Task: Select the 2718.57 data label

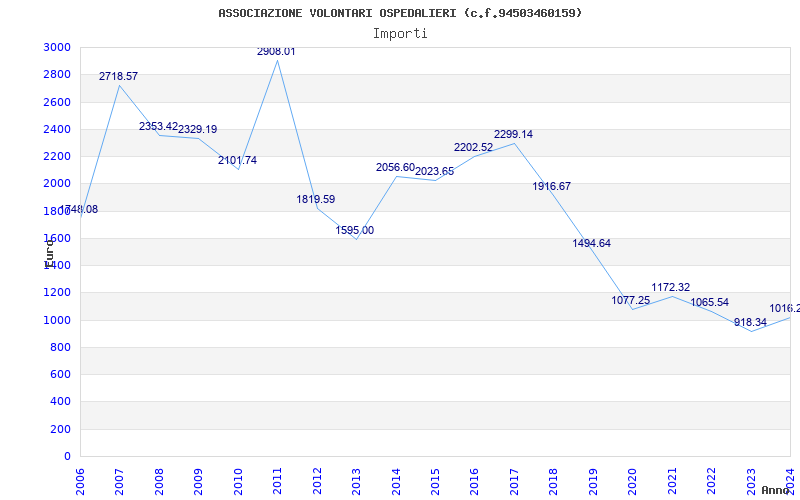Action: 118,77
